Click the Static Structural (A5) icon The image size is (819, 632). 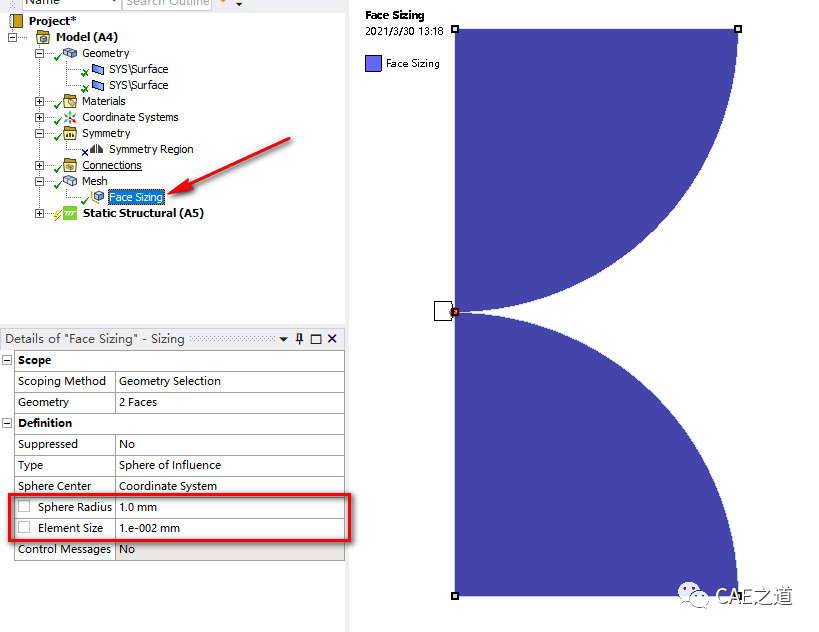click(69, 213)
